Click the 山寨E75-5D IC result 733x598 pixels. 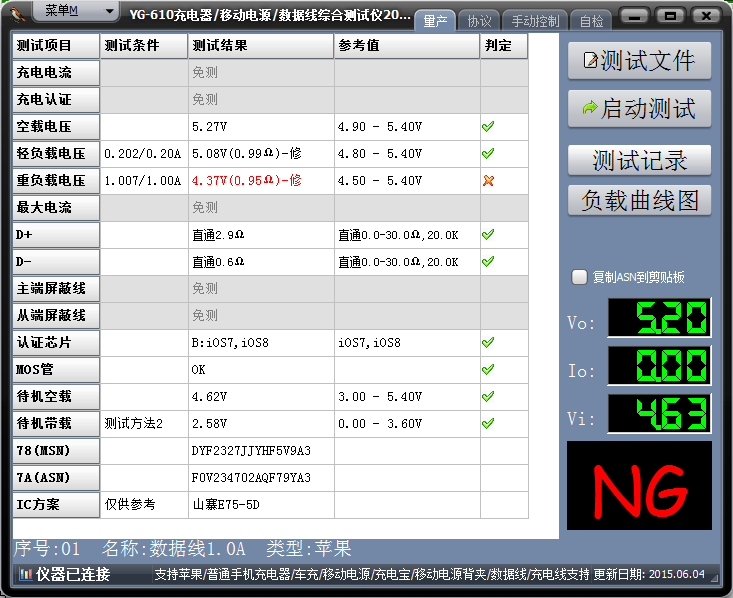(226, 504)
